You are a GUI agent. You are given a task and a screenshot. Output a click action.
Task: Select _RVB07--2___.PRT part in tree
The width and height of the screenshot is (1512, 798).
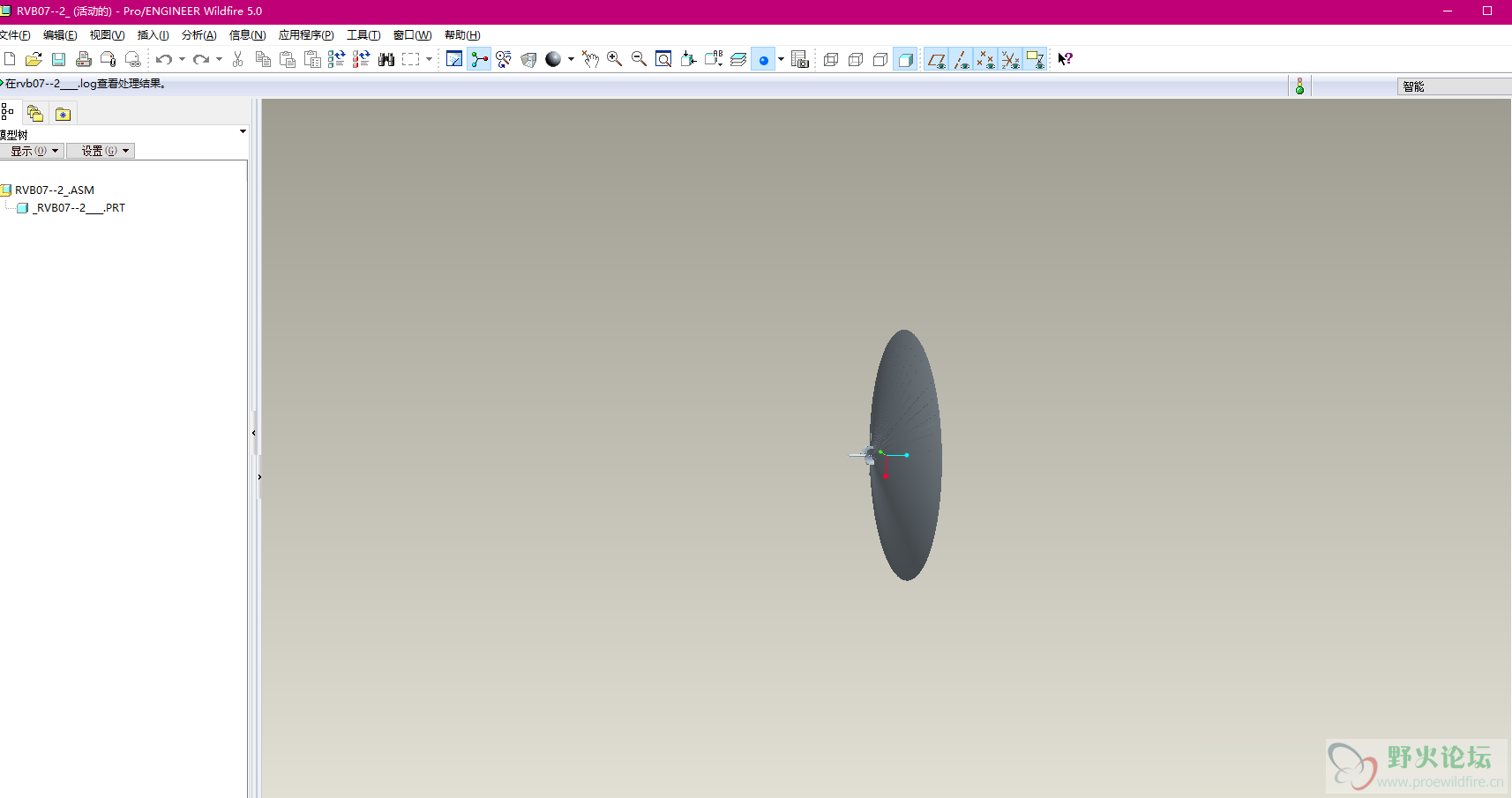click(x=79, y=208)
